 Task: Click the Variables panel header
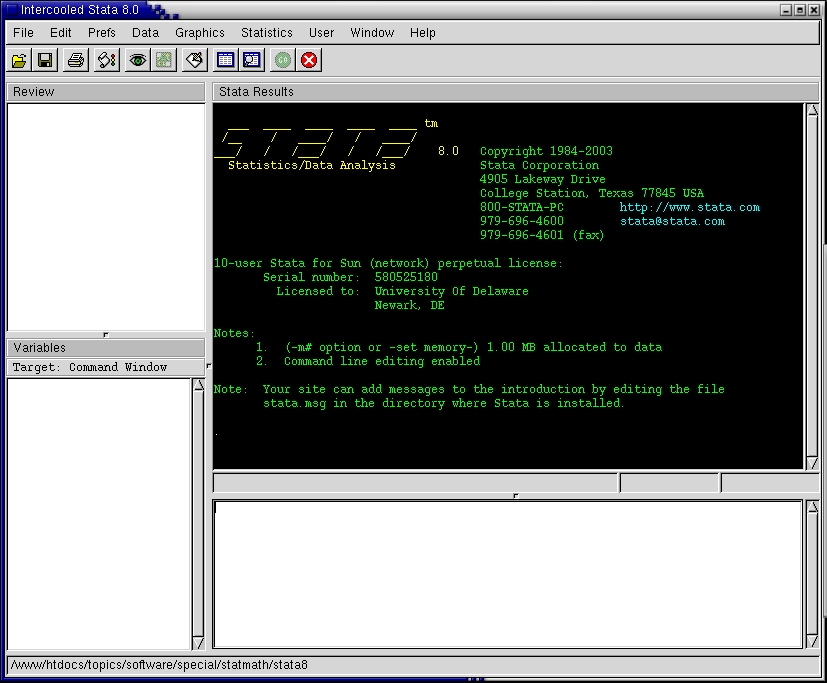(105, 348)
